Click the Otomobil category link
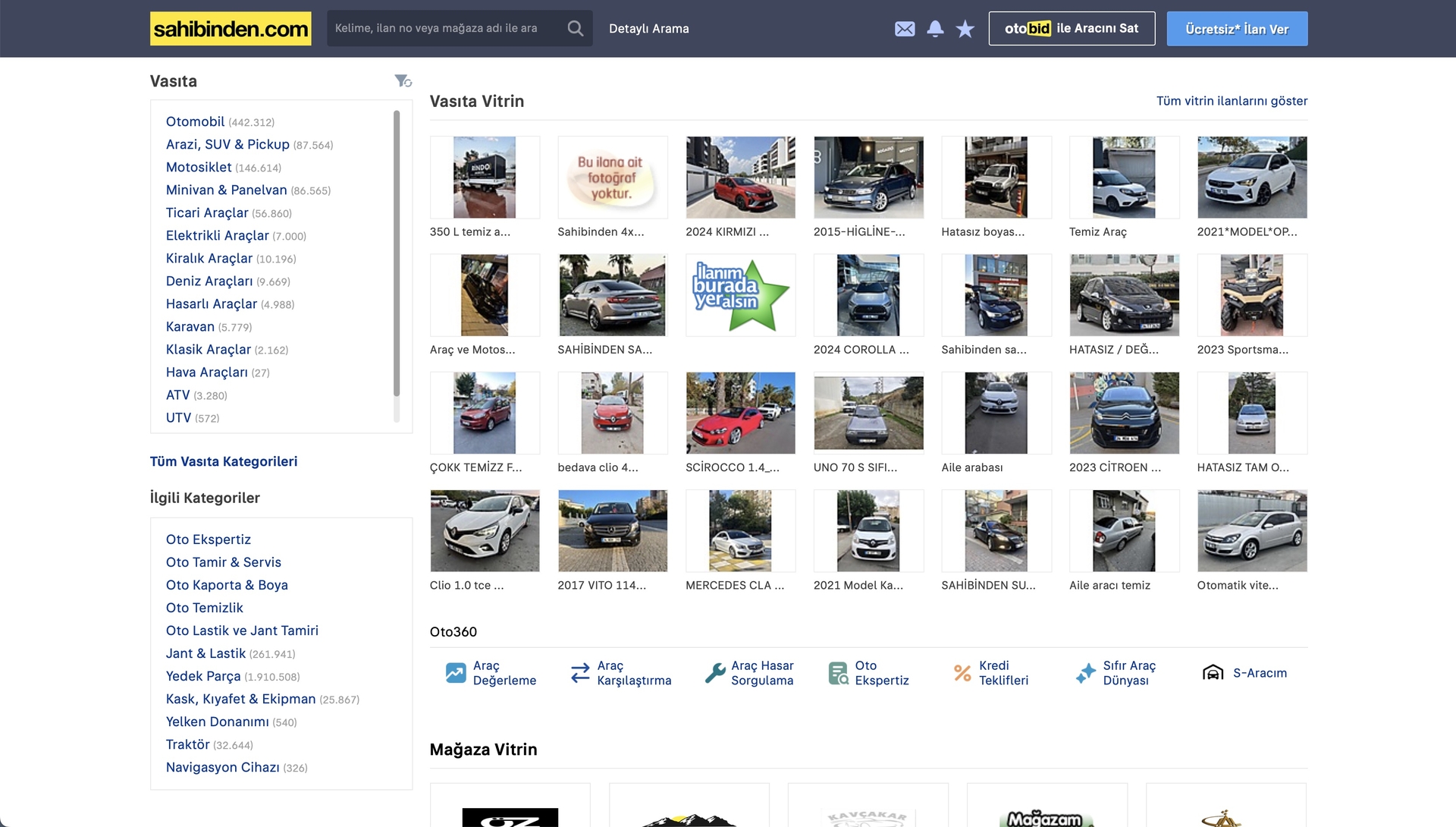 pos(196,120)
